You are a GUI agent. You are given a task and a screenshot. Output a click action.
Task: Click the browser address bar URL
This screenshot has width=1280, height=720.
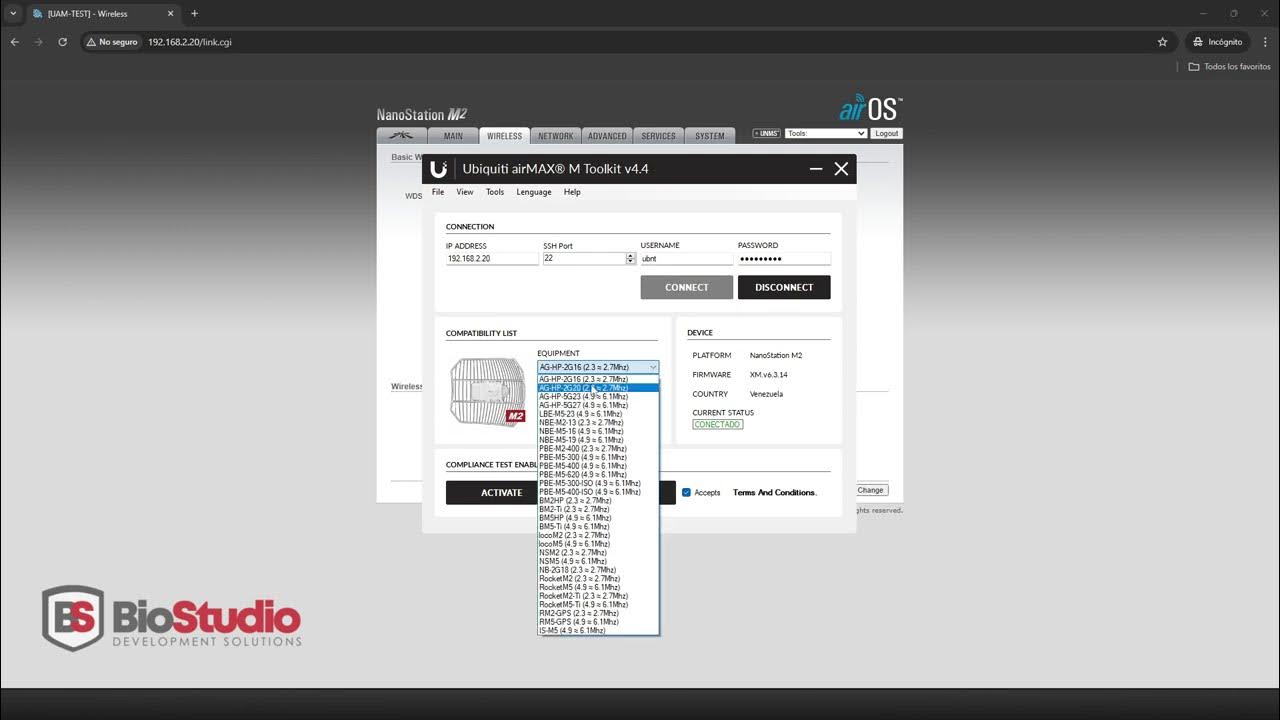coord(190,42)
